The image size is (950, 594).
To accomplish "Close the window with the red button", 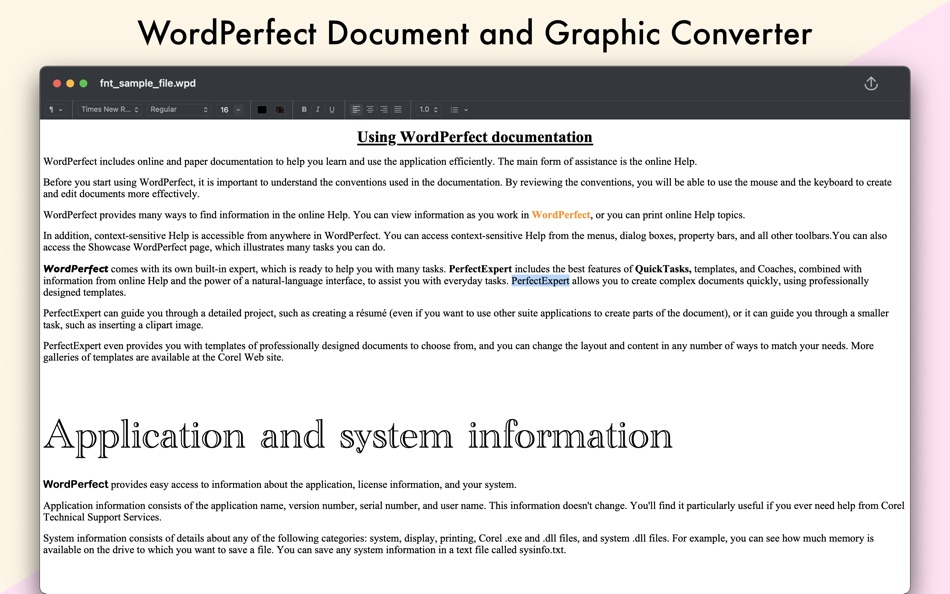I will (57, 83).
